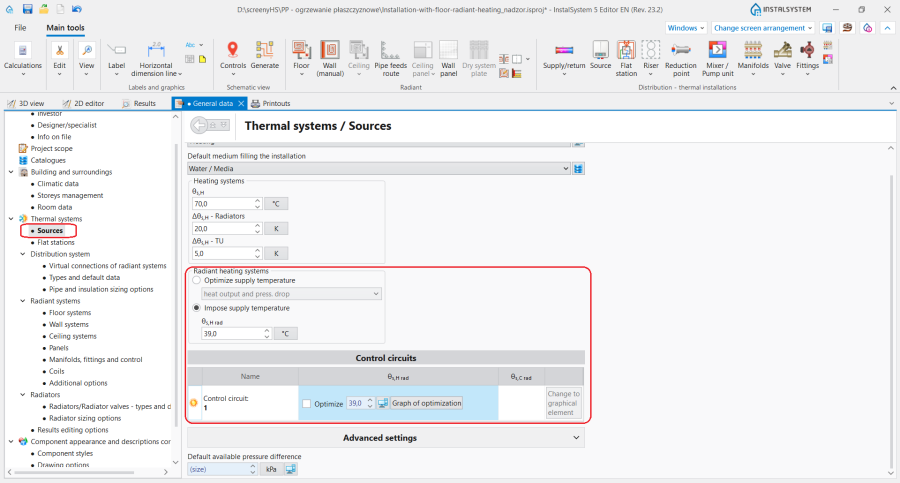
Task: Select Radiator sizing options tree item
Action: (x=85, y=419)
